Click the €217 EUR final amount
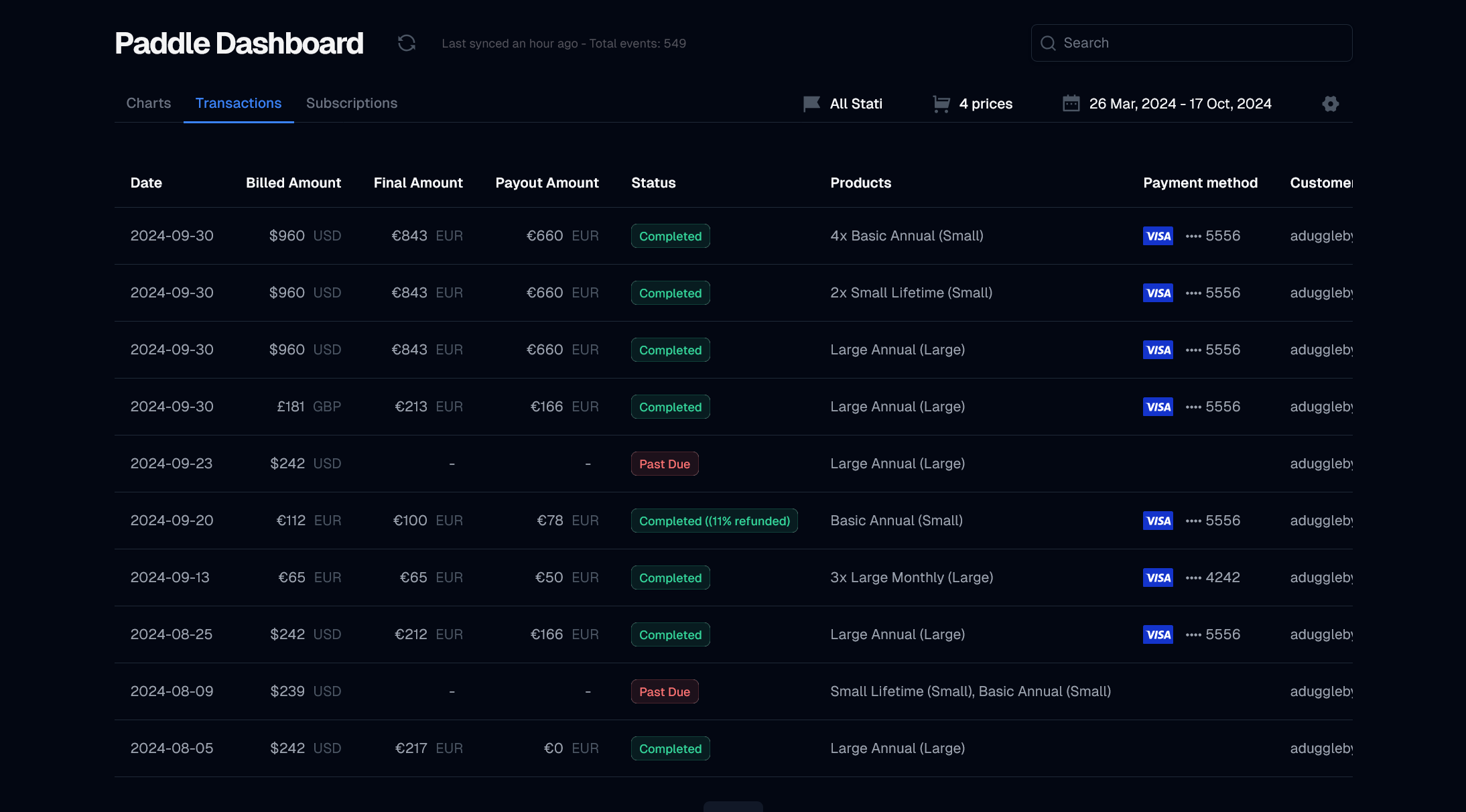The width and height of the screenshot is (1466, 812). 429,748
